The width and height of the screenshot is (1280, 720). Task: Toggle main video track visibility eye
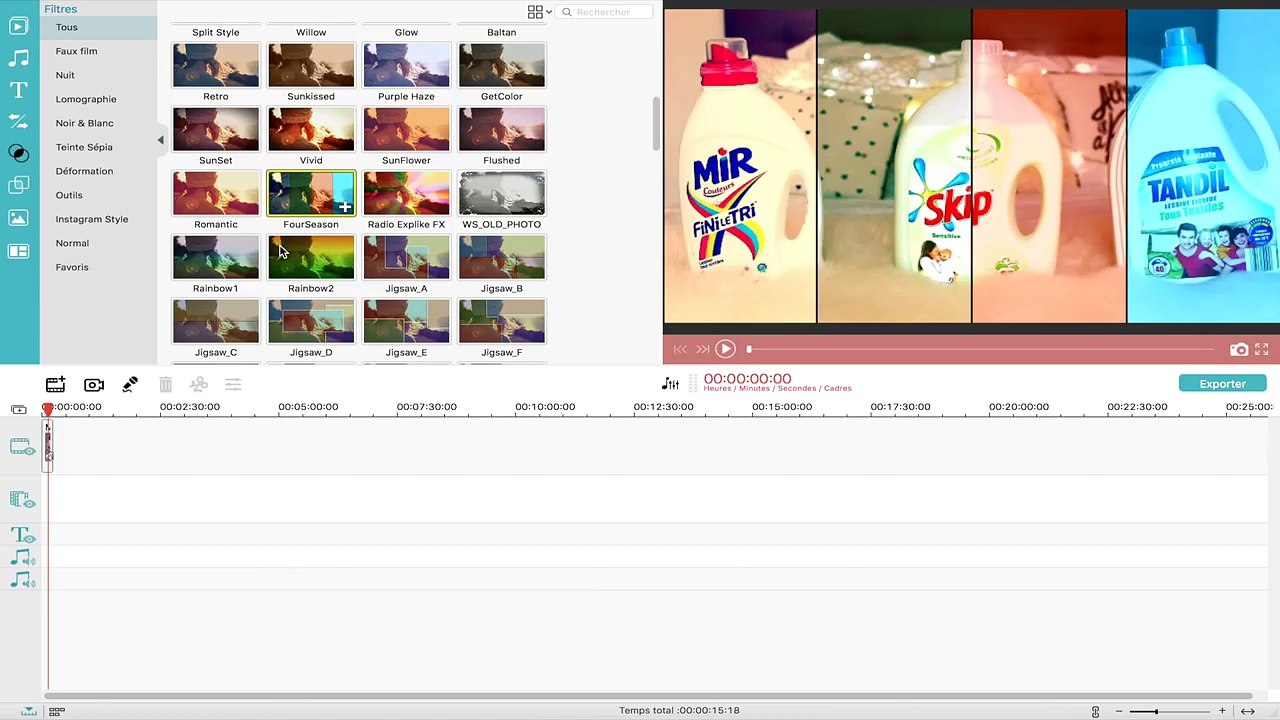[x=30, y=451]
